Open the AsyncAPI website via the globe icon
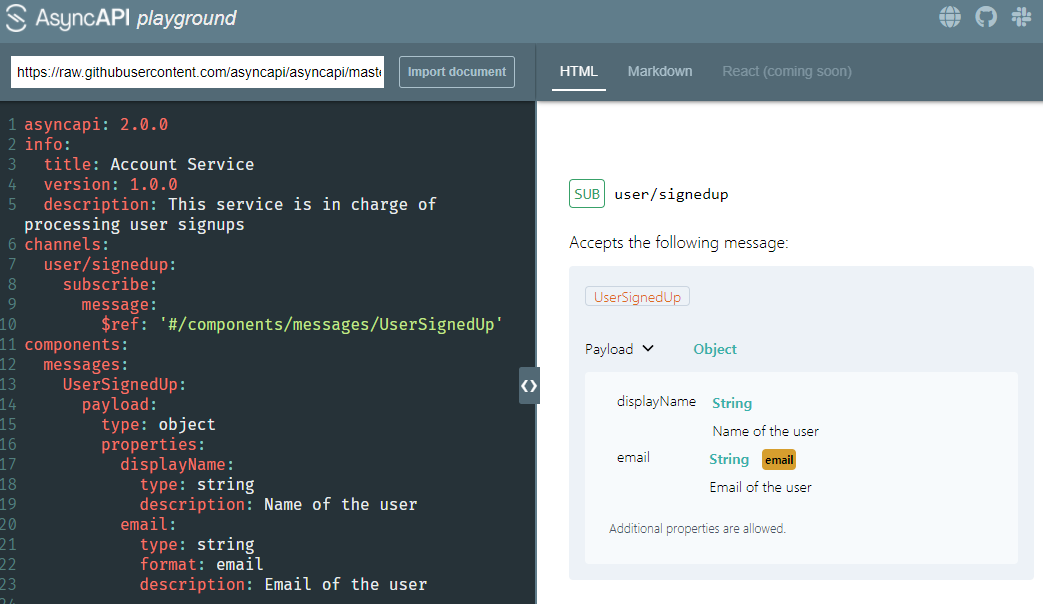The width and height of the screenshot is (1043, 604). point(949,17)
